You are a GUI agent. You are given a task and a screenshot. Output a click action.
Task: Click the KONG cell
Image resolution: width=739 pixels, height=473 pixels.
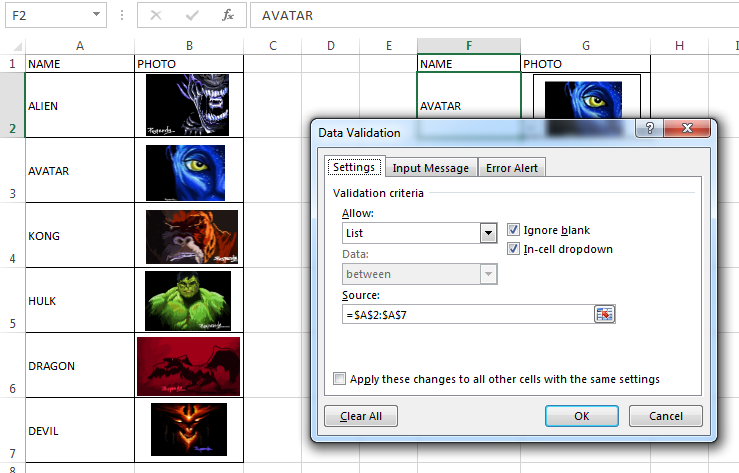click(80, 235)
